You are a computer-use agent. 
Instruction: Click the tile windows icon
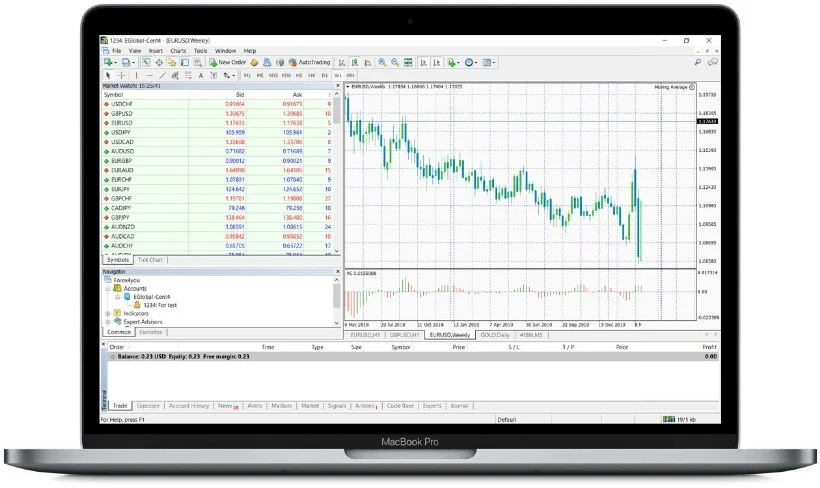click(x=408, y=62)
